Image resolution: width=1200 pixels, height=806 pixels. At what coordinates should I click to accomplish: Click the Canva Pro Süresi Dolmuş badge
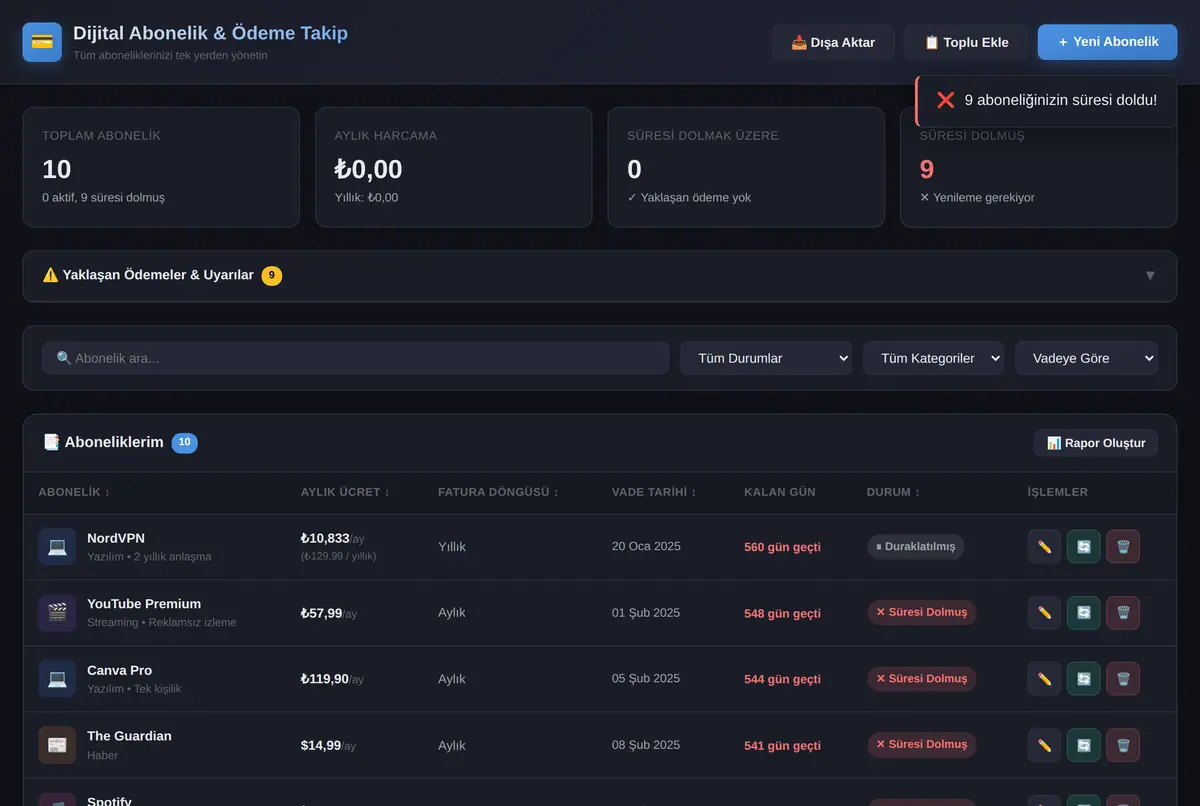coord(922,679)
